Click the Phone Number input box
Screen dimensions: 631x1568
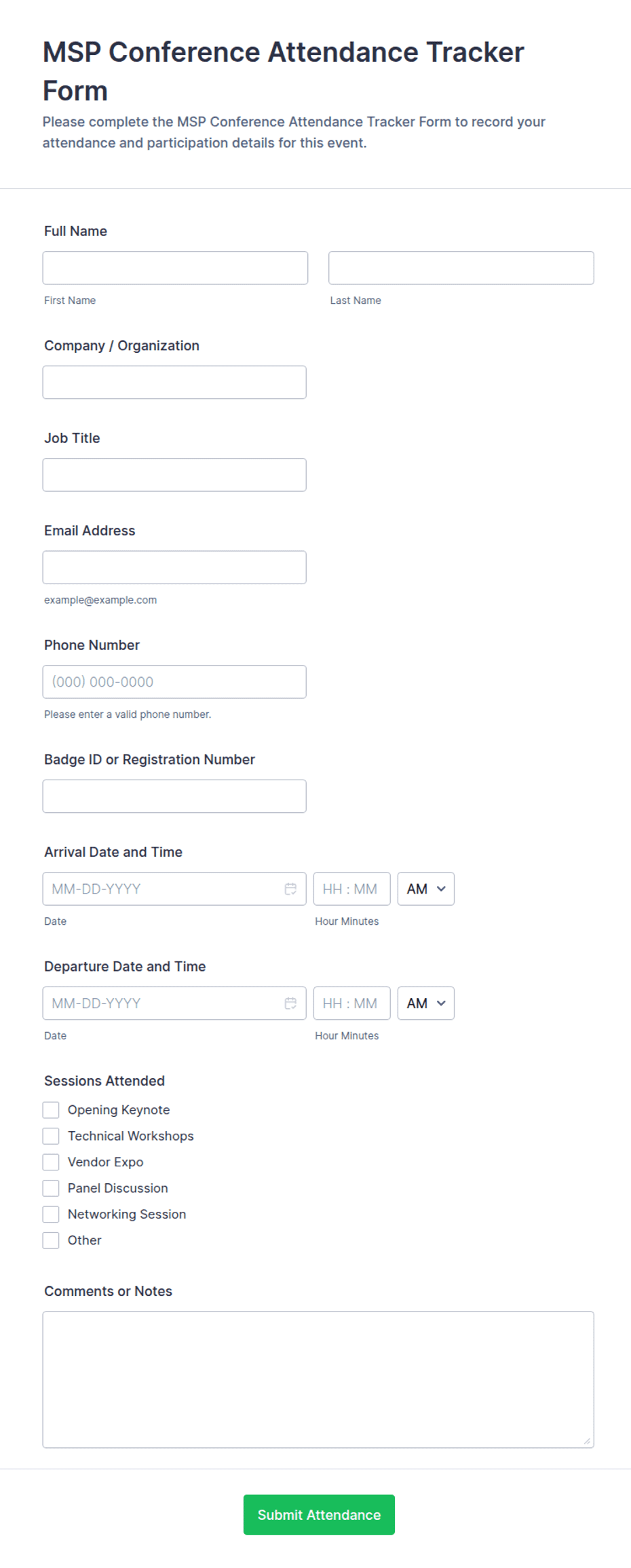pos(174,682)
